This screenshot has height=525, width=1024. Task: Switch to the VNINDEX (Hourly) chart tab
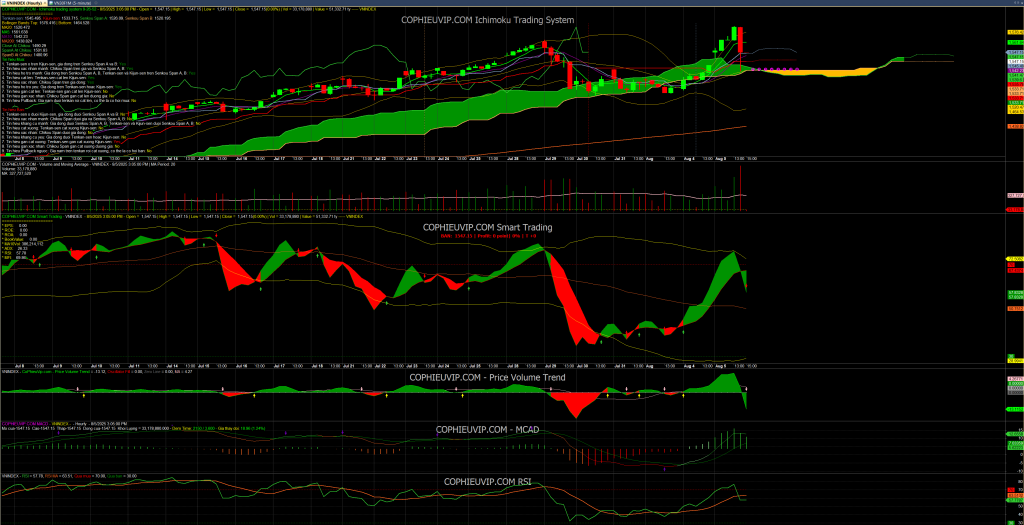(22, 3)
